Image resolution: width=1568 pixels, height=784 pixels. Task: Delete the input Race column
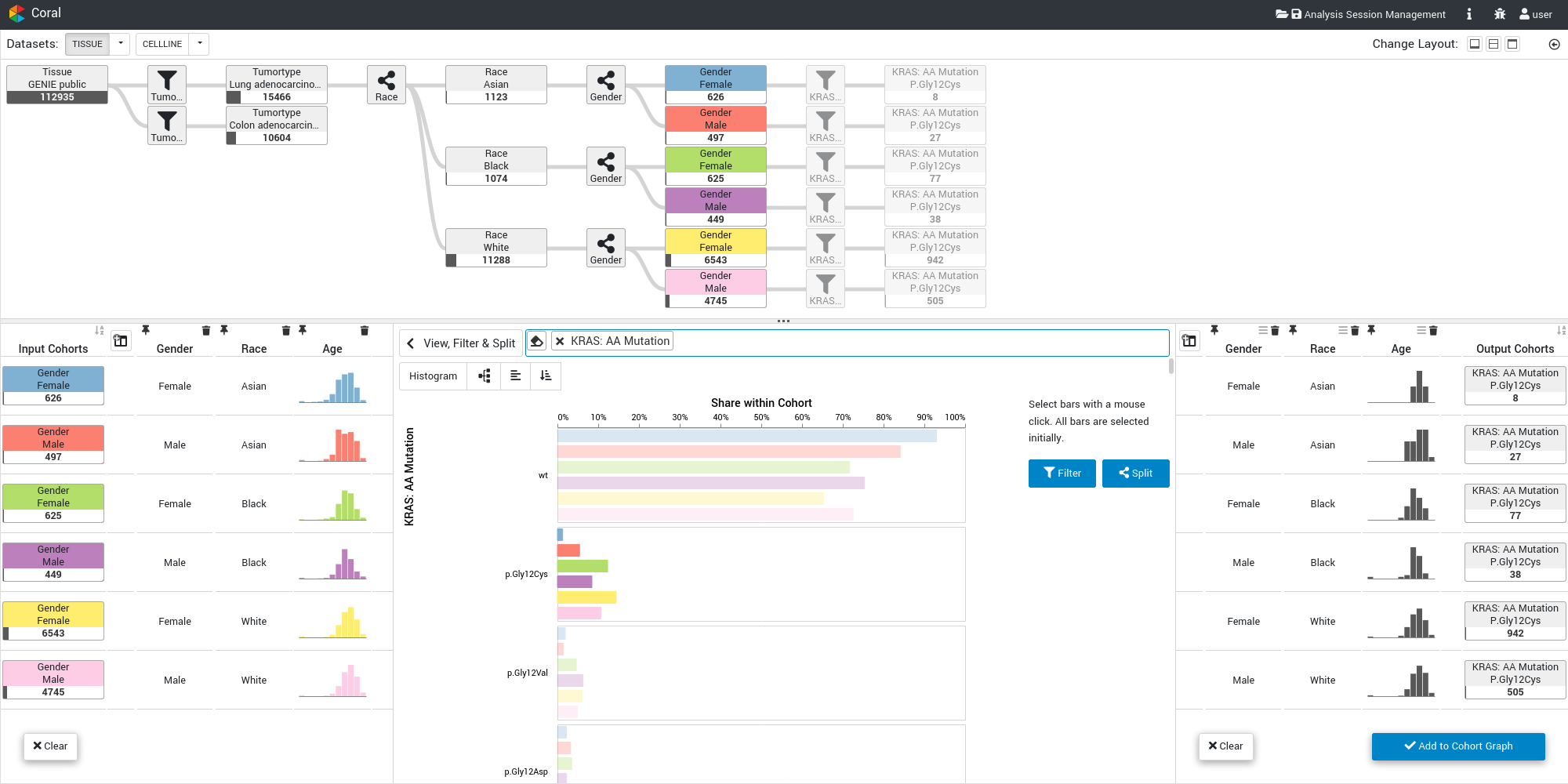pos(286,330)
